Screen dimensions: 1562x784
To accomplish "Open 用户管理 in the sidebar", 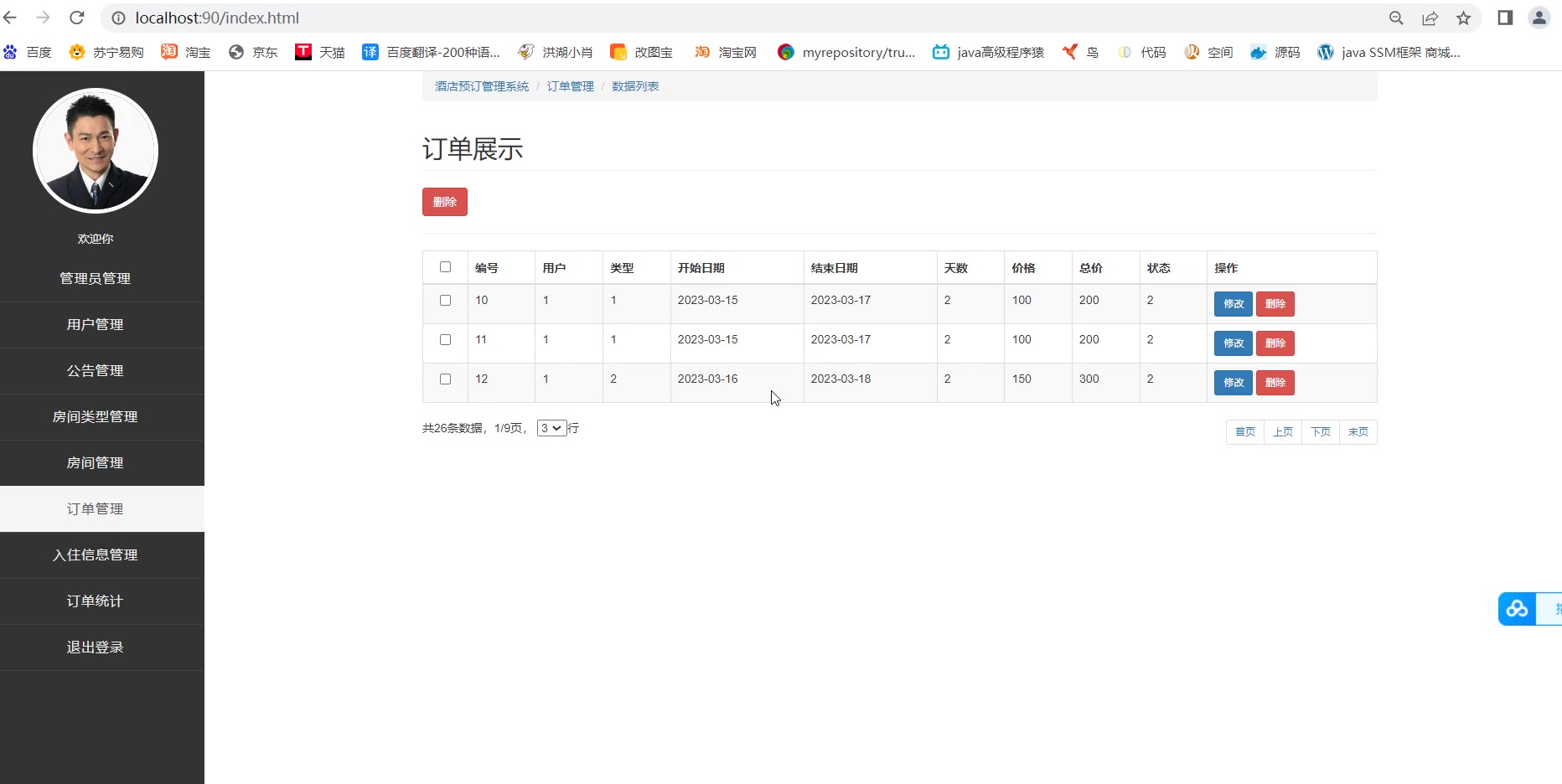I will pos(95,324).
